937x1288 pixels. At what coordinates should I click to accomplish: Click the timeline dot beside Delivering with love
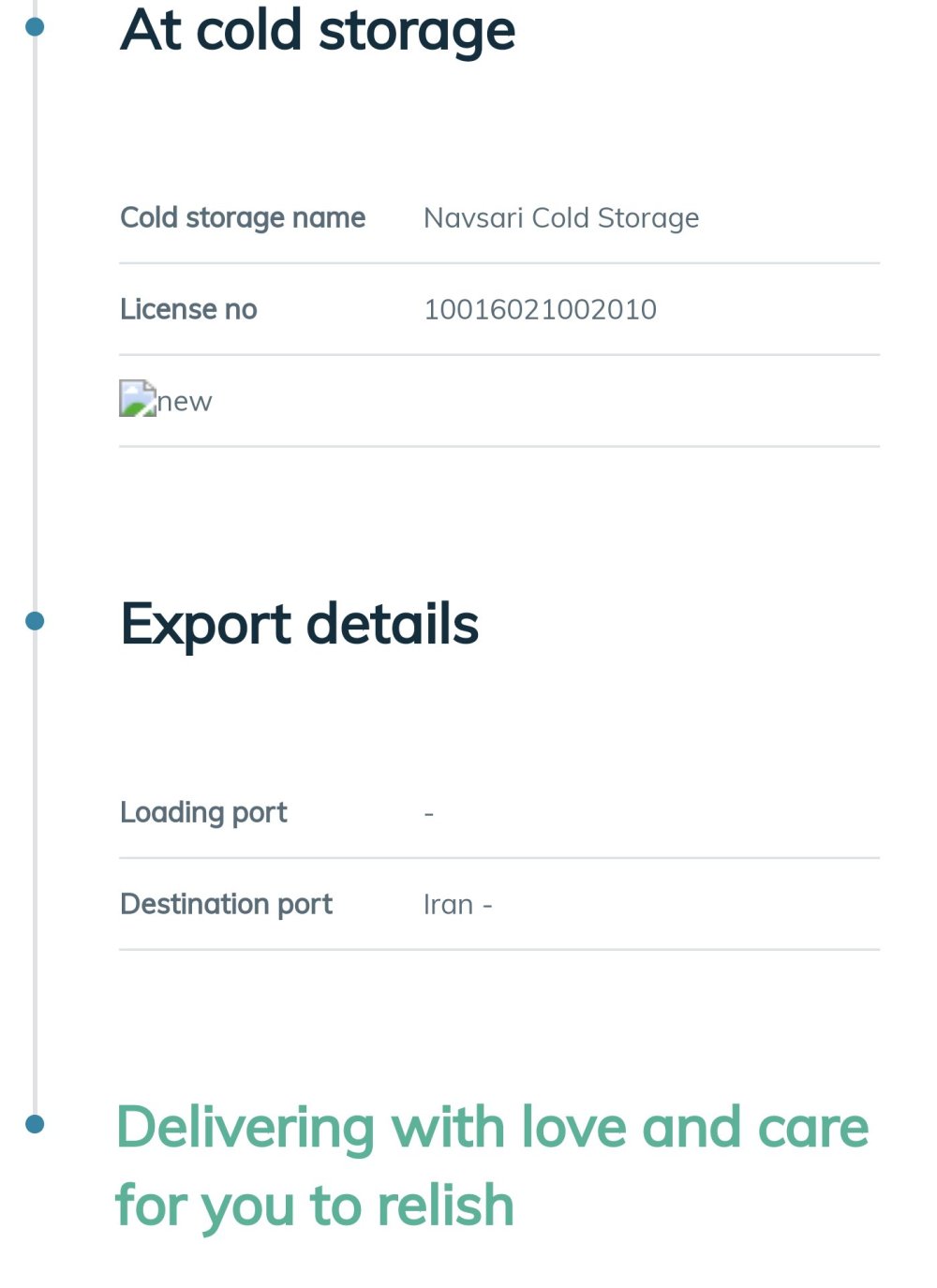[x=35, y=1123]
